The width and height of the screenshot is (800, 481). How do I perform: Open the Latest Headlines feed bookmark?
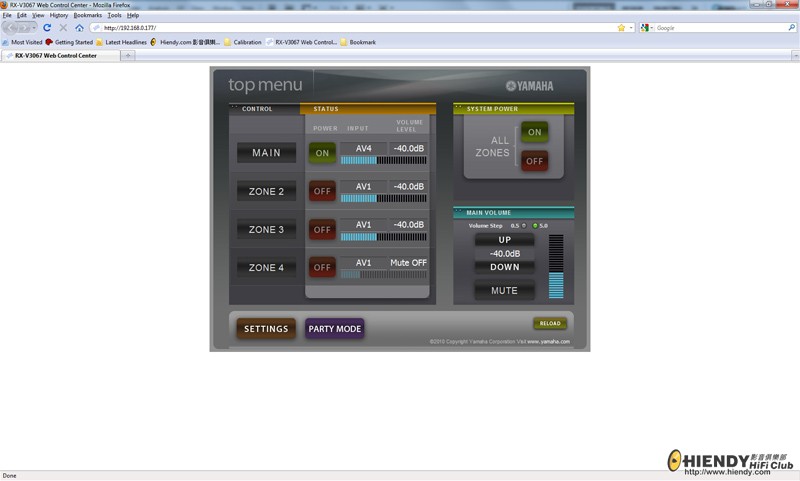[x=121, y=42]
